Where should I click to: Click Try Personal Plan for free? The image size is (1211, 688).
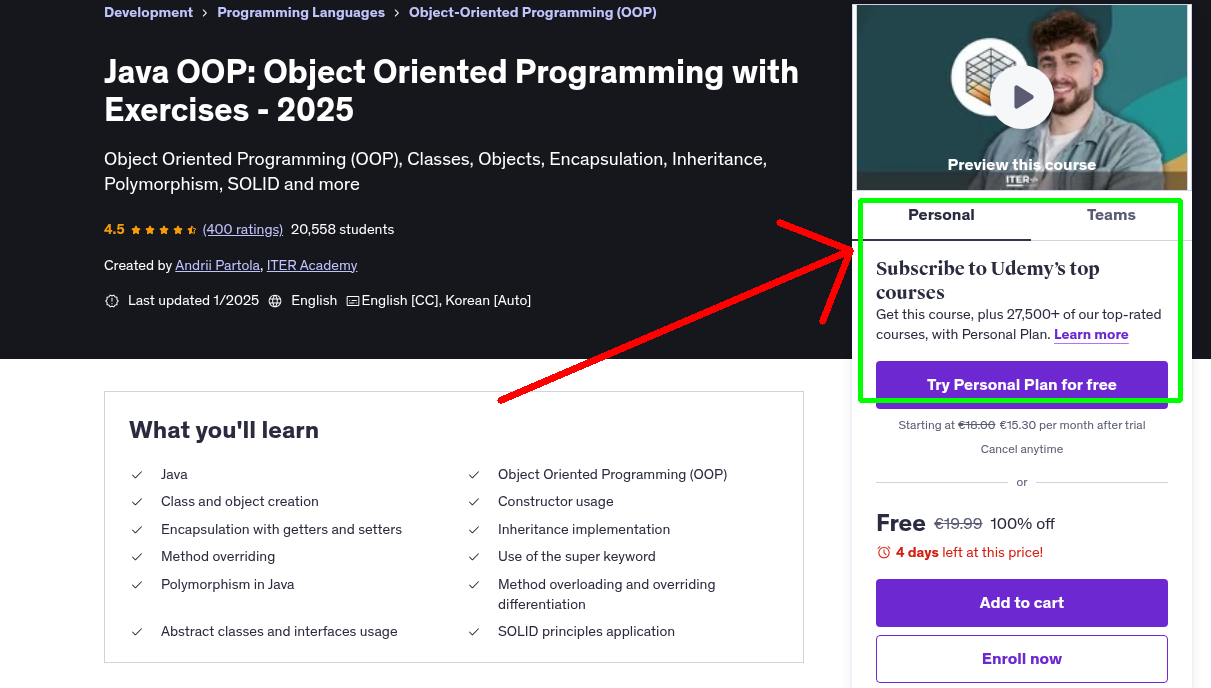point(1022,385)
